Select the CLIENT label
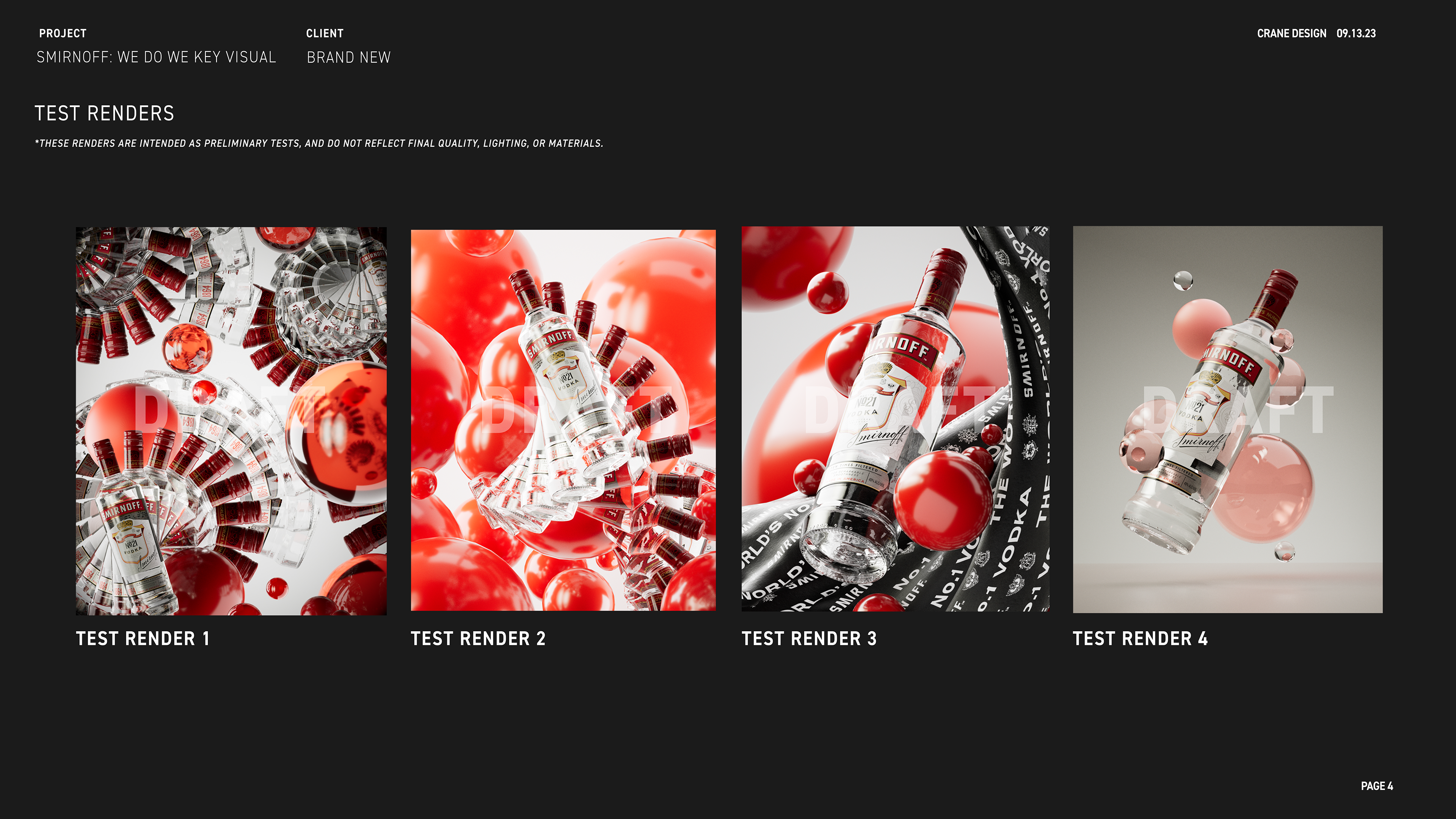The height and width of the screenshot is (819, 1456). click(325, 33)
